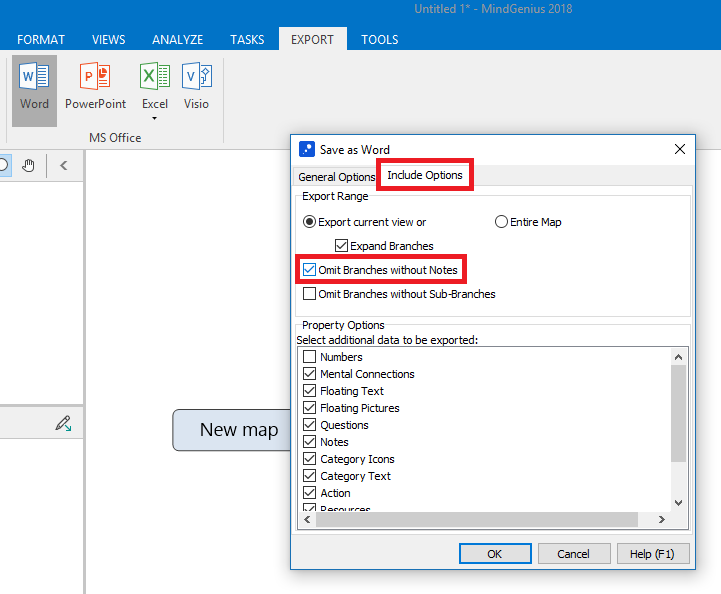Collapse the left panel with the chevron
The height and width of the screenshot is (594, 721).
coord(64,166)
